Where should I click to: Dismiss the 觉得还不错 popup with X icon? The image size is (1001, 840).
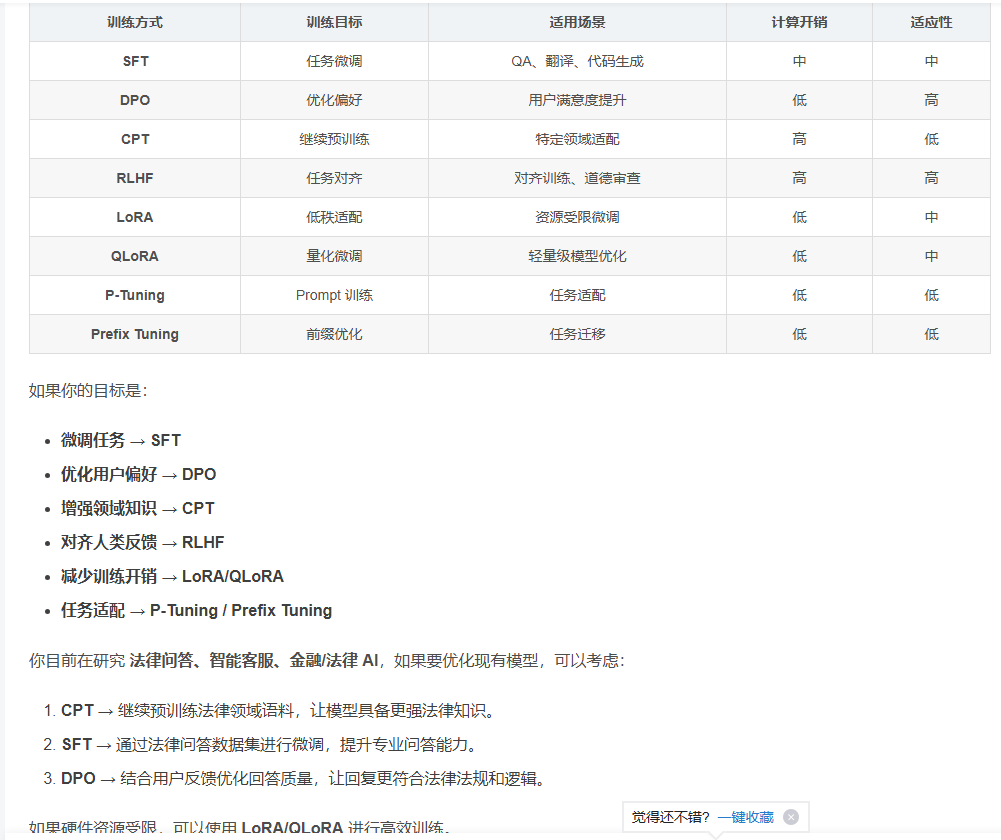(x=791, y=817)
